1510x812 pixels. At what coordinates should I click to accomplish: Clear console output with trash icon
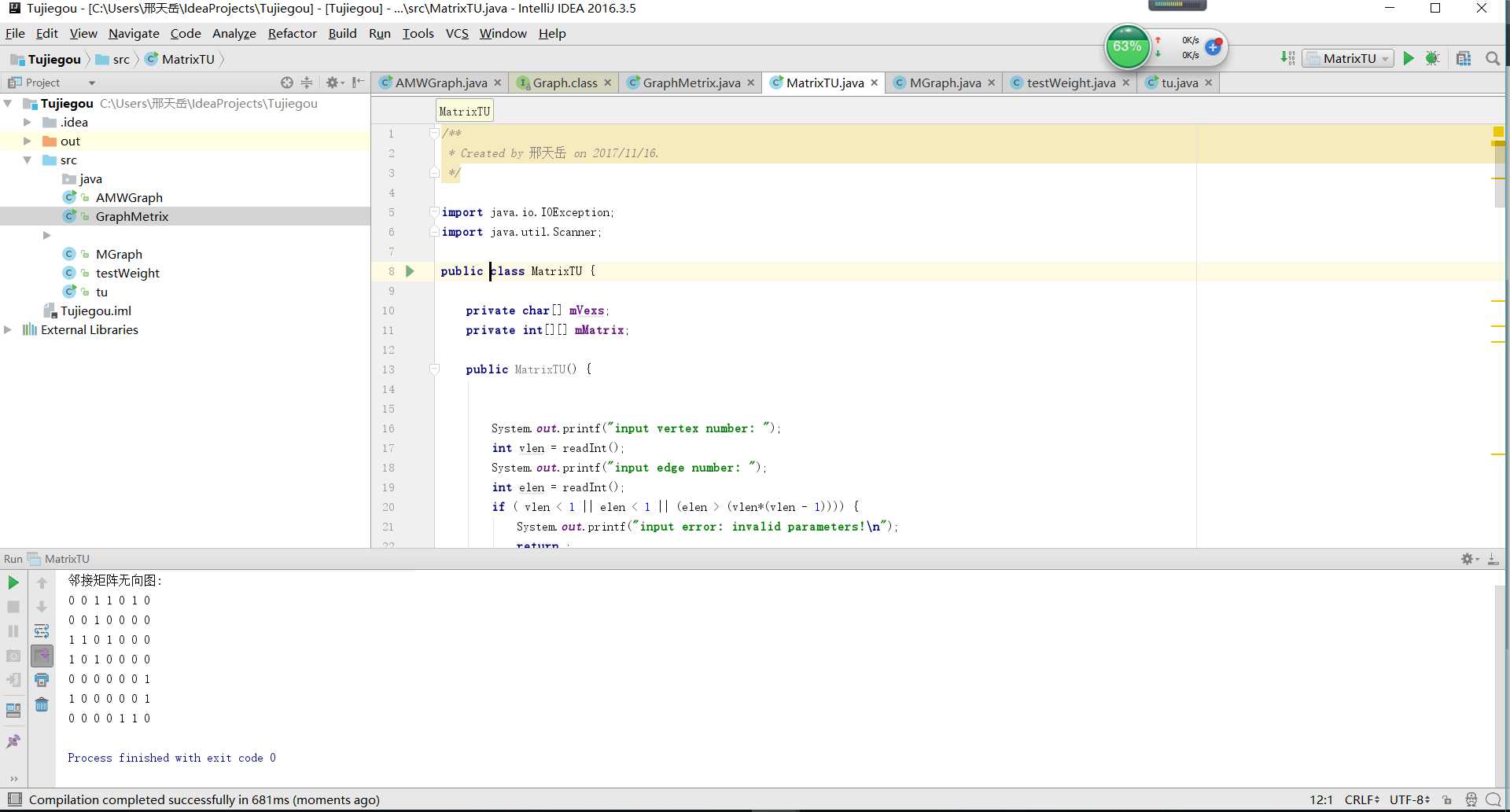coord(42,705)
